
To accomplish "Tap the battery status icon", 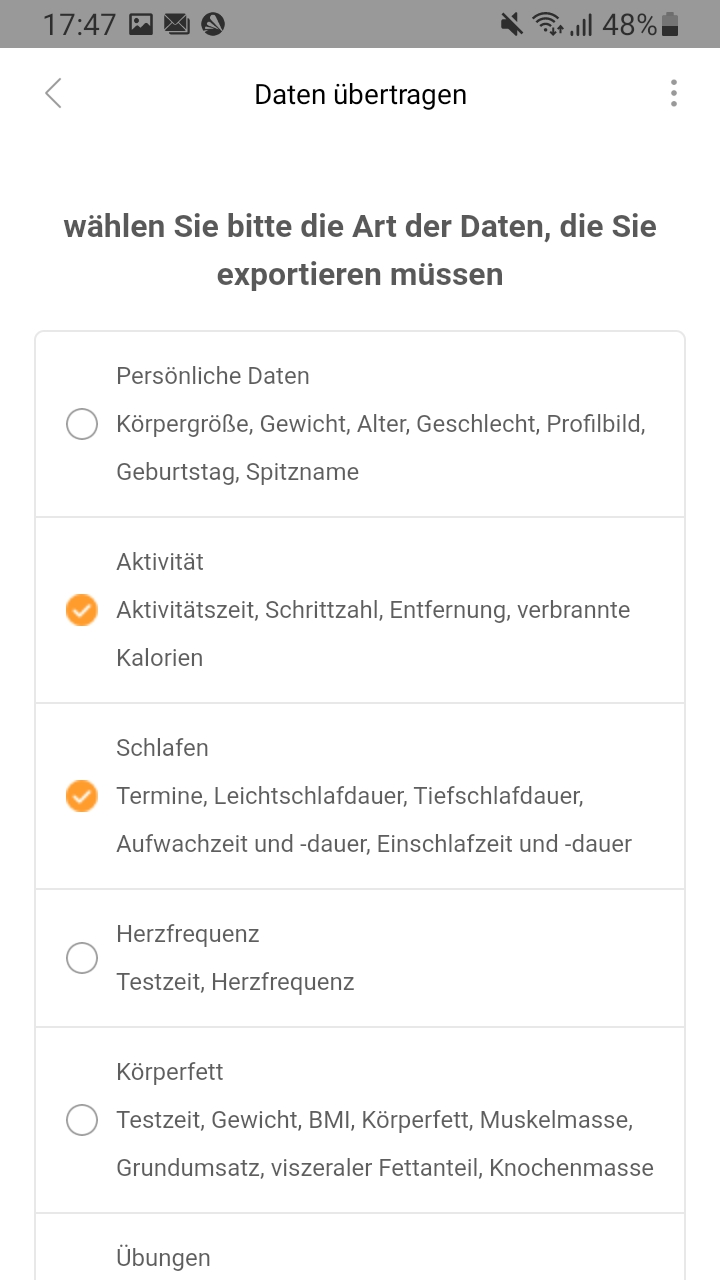I will click(x=670, y=24).
